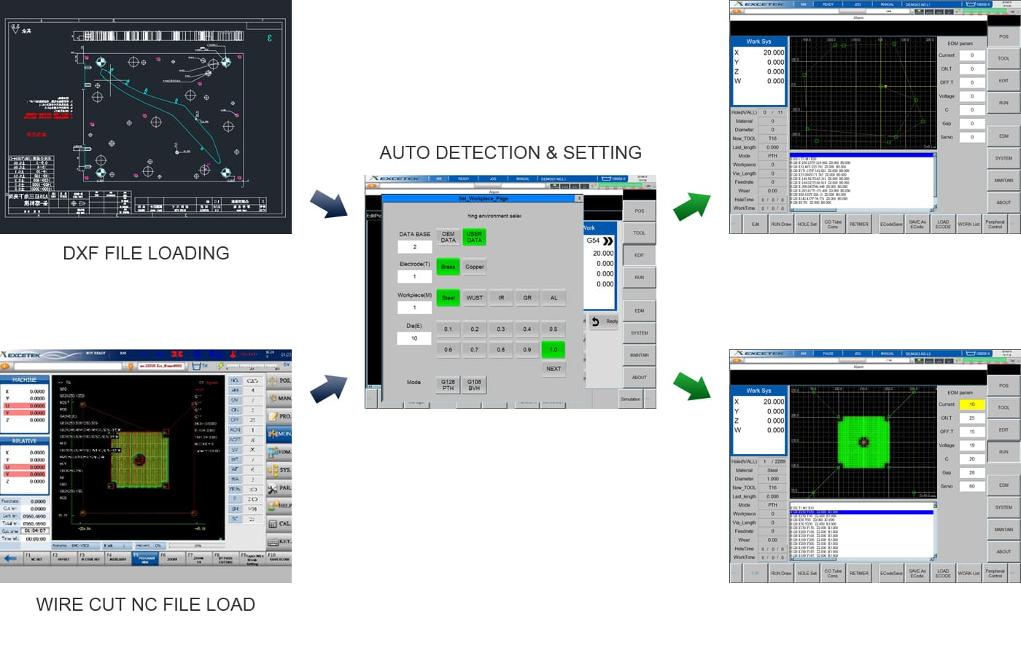The width and height of the screenshot is (1021, 656).
Task: Close the Set Workpiece Page dialog
Action: pyautogui.click(x=578, y=199)
